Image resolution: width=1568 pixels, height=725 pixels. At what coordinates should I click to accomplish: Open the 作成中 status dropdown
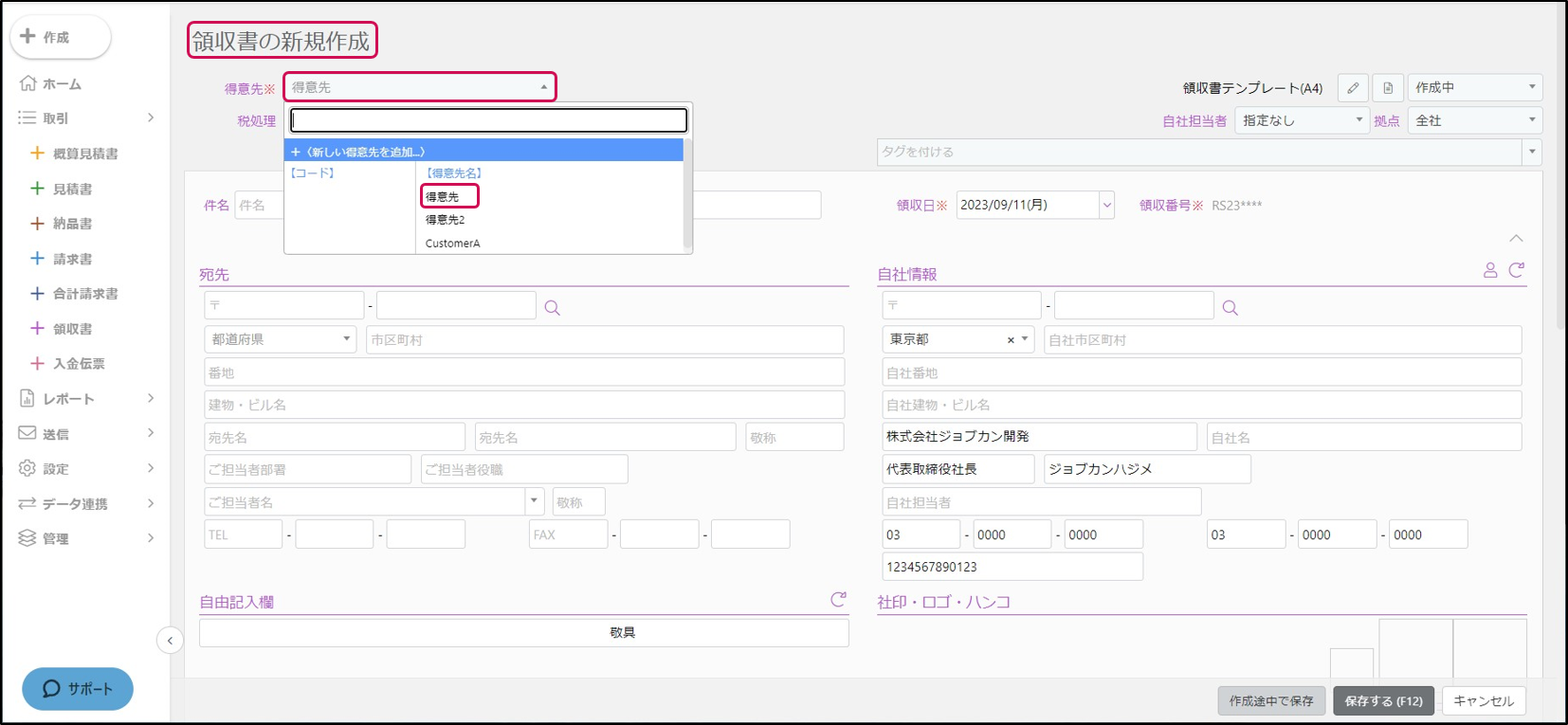(1474, 87)
